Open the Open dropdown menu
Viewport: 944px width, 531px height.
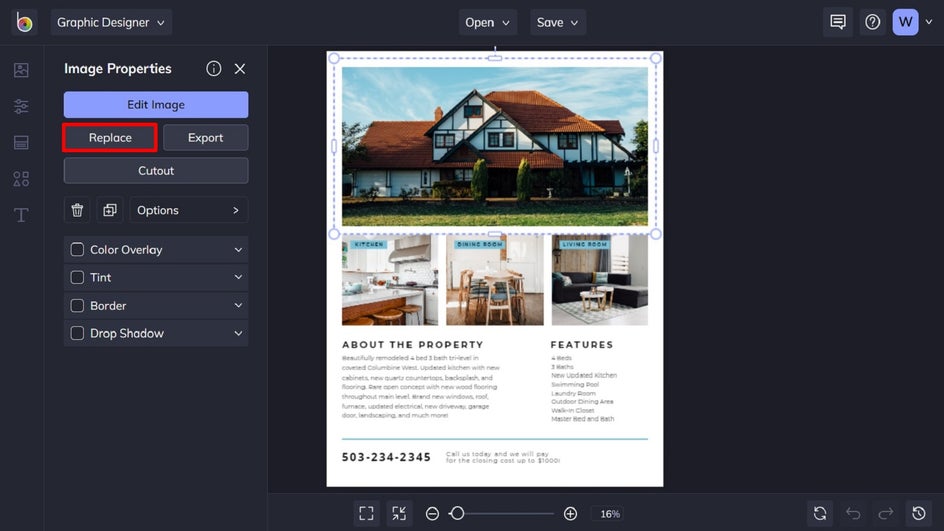click(x=488, y=22)
